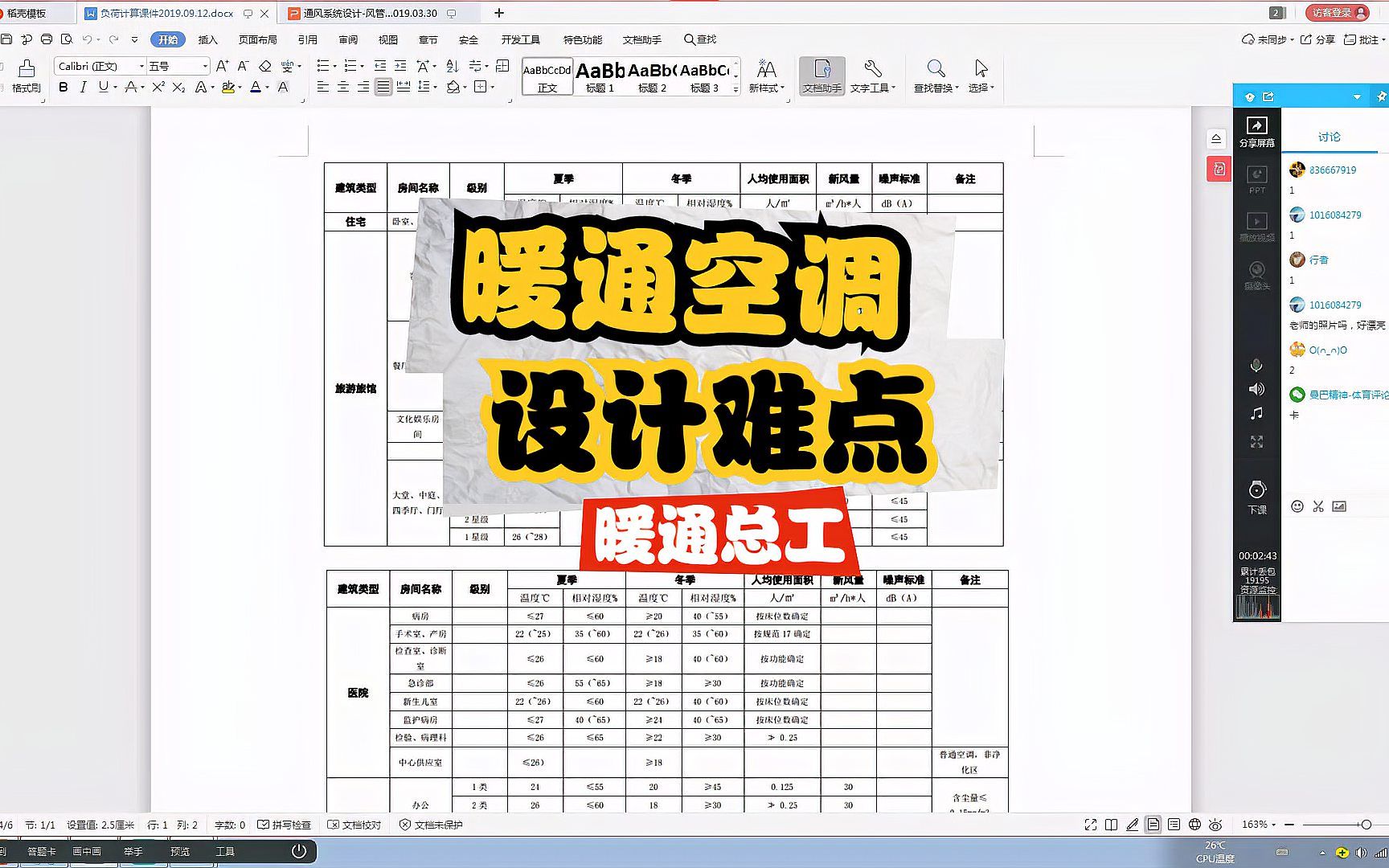The height and width of the screenshot is (868, 1389).
Task: Apply subscript formatting
Action: point(178,87)
